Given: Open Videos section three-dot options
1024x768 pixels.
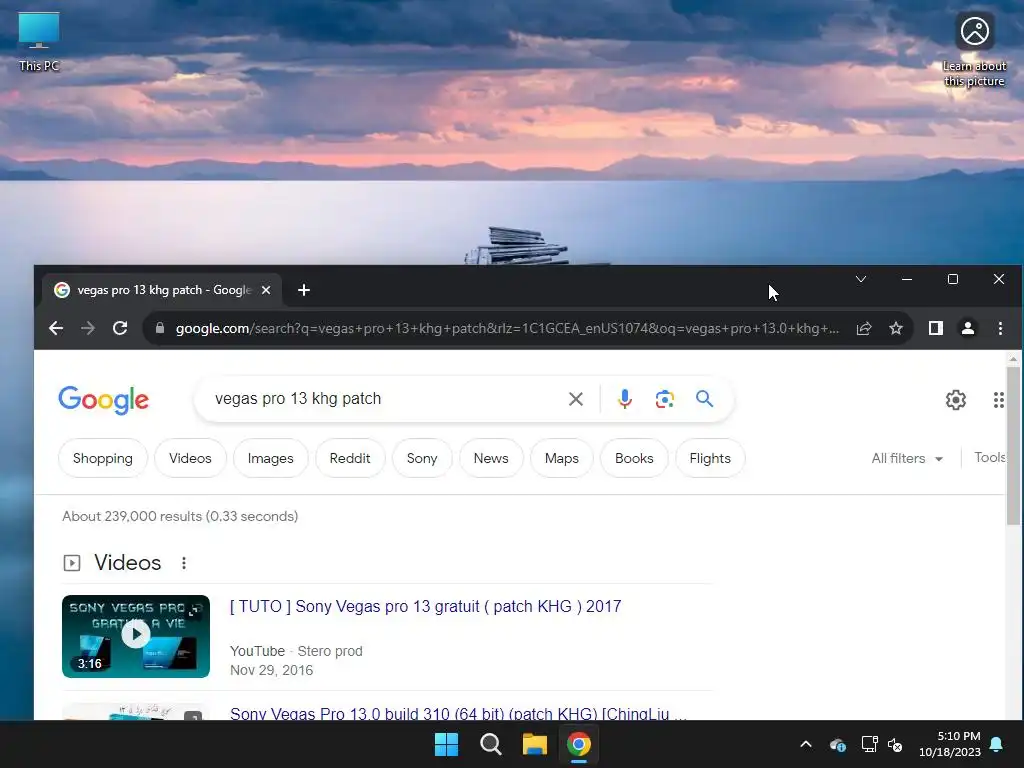Looking at the screenshot, I should [184, 563].
